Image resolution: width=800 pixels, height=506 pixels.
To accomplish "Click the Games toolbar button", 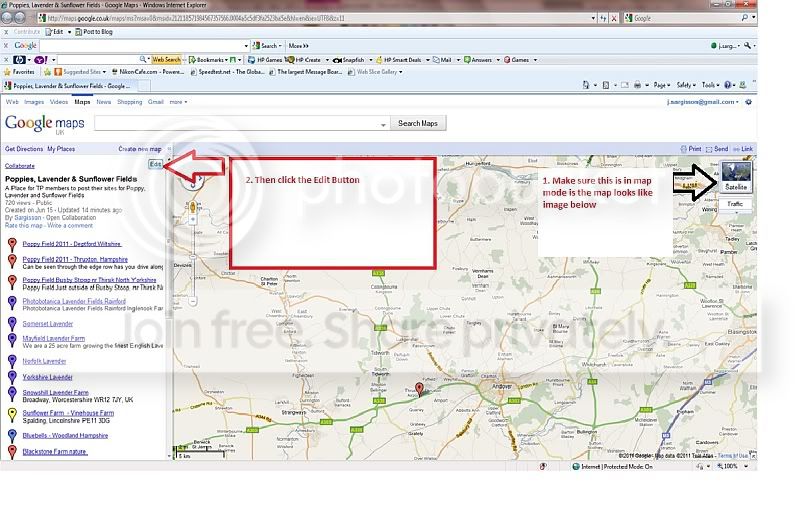I will click(x=516, y=60).
